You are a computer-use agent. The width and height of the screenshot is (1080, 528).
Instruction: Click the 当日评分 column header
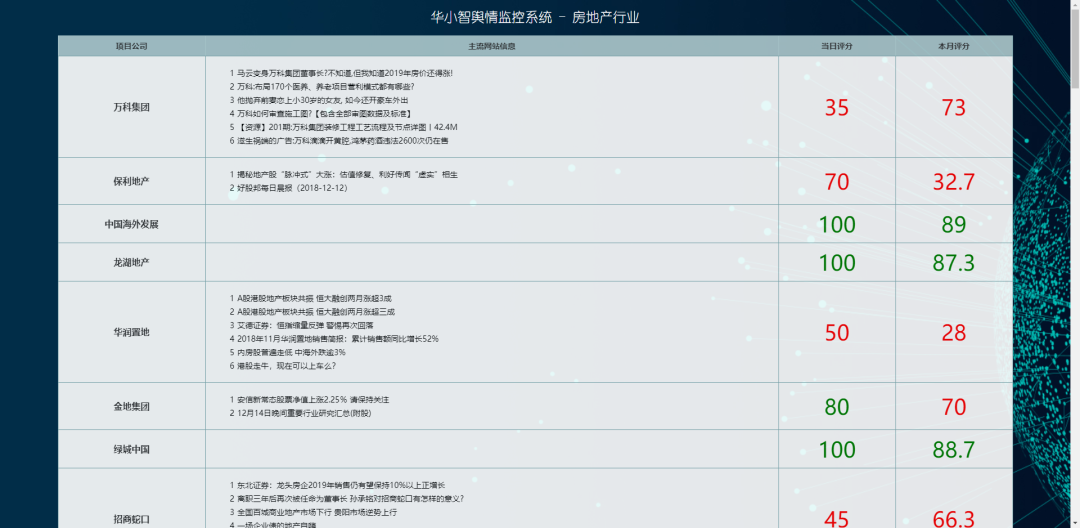point(837,46)
